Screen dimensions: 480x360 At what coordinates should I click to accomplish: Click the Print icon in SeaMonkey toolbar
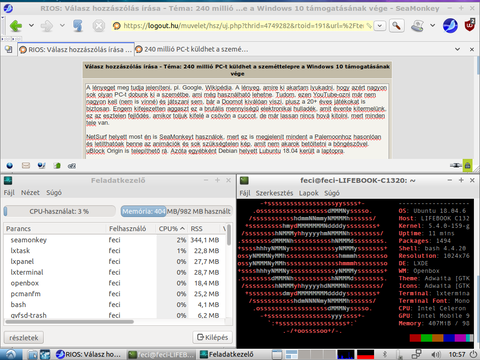tap(417, 26)
